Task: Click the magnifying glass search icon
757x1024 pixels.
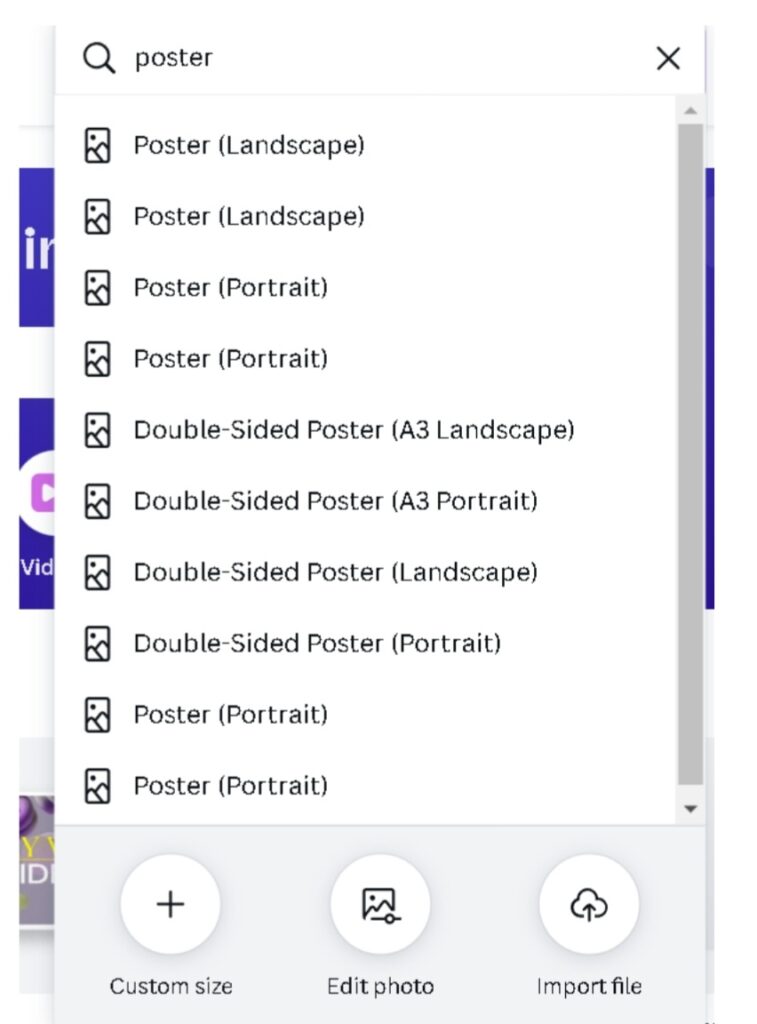Action: (99, 58)
